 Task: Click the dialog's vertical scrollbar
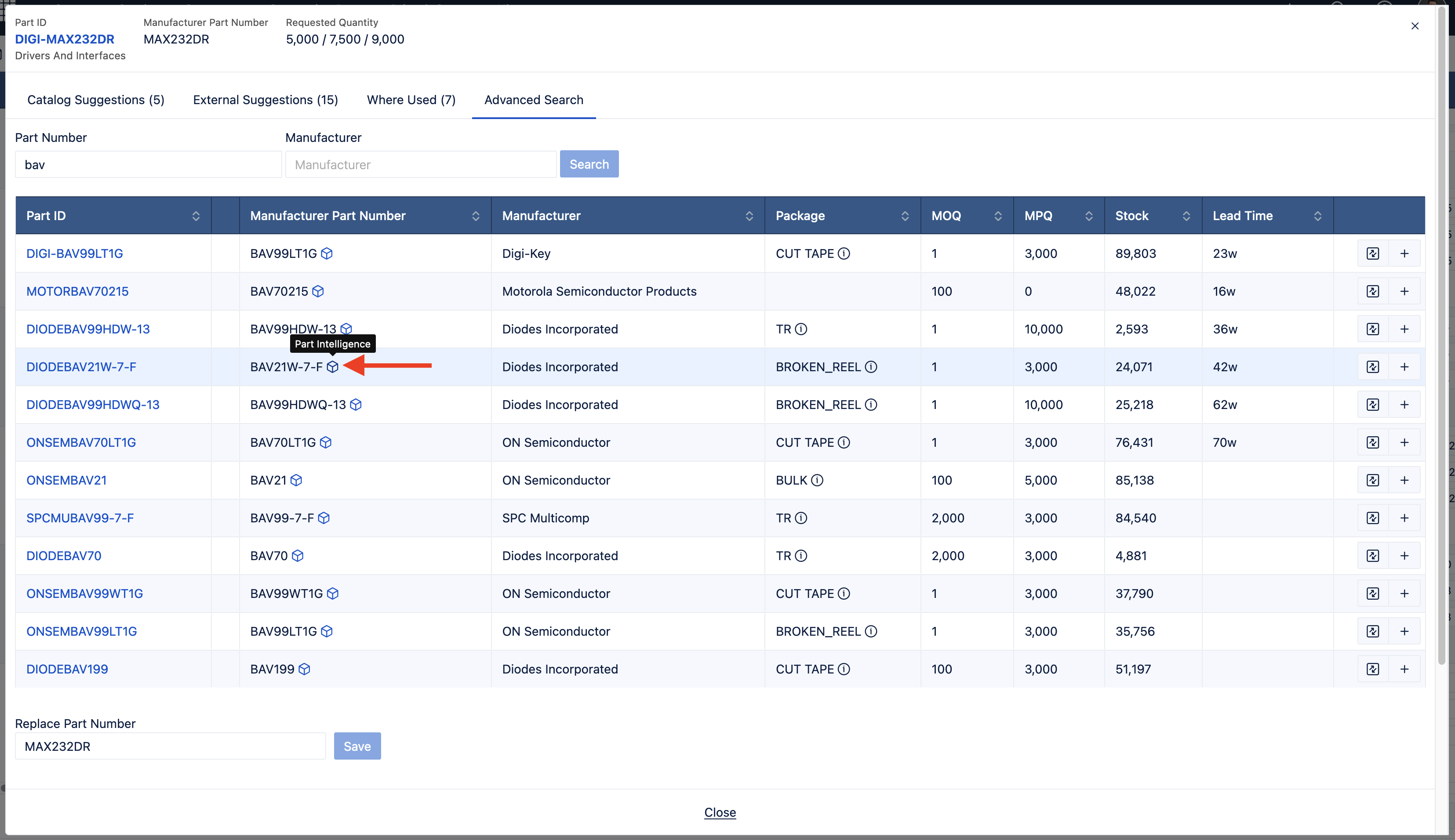tap(1441, 335)
